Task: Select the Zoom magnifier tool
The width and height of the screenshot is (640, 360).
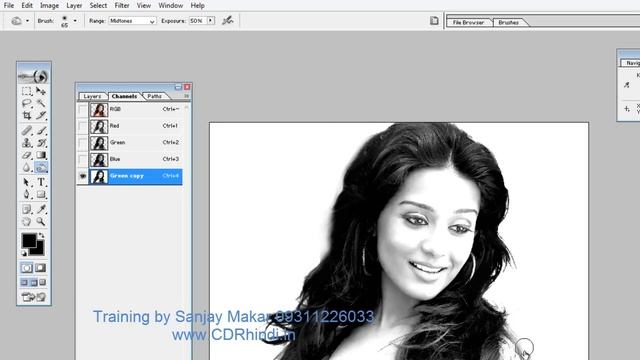Action: [41, 222]
